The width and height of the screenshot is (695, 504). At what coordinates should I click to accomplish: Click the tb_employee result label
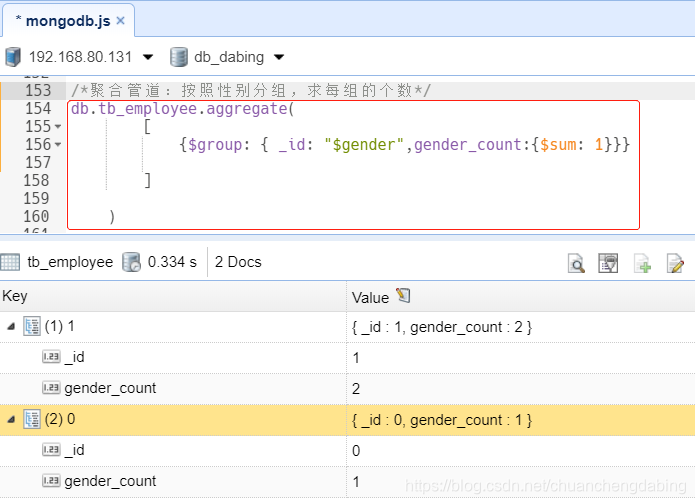click(70, 262)
